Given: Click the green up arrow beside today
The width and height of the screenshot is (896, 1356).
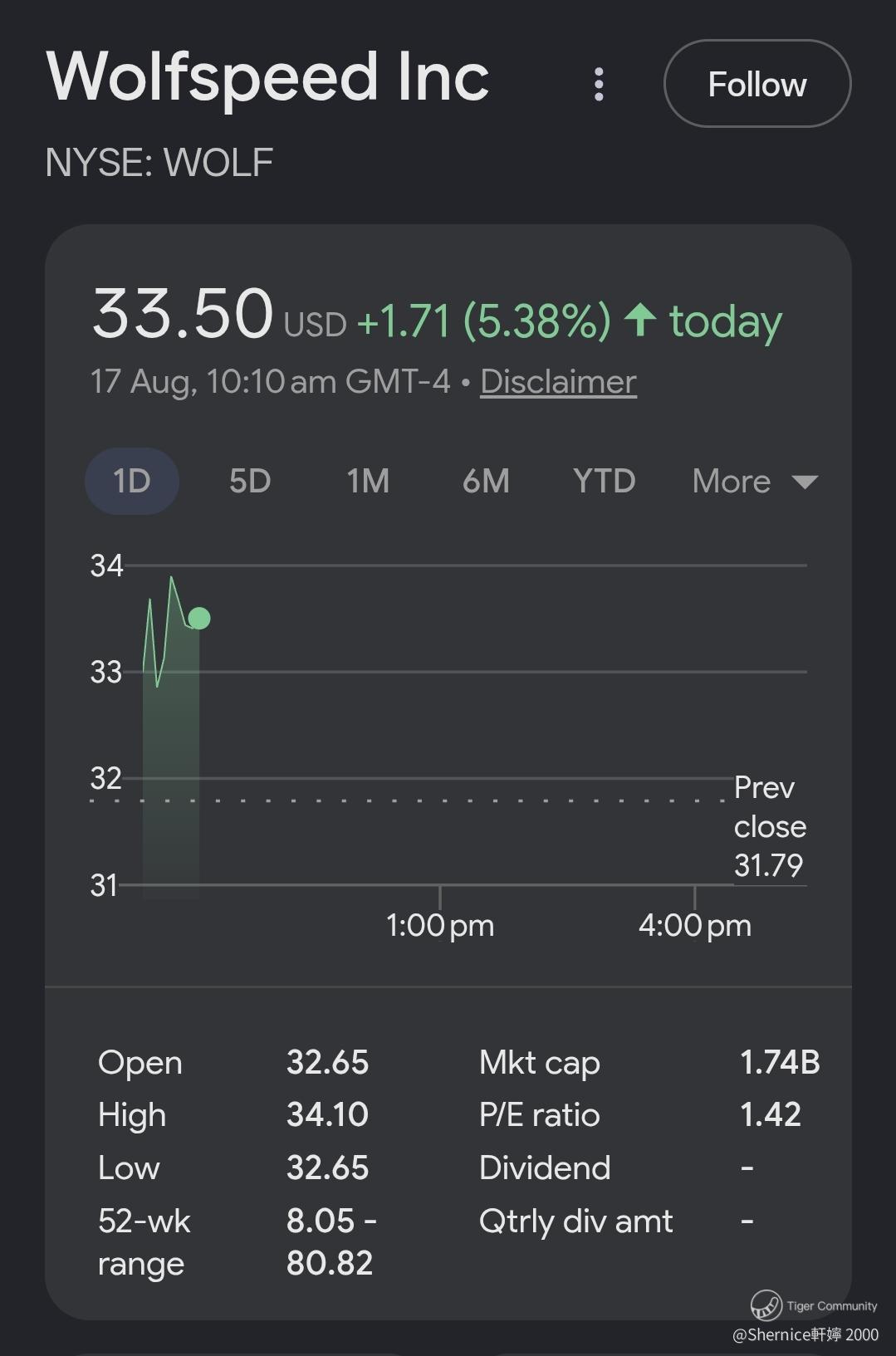Looking at the screenshot, I should point(640,320).
